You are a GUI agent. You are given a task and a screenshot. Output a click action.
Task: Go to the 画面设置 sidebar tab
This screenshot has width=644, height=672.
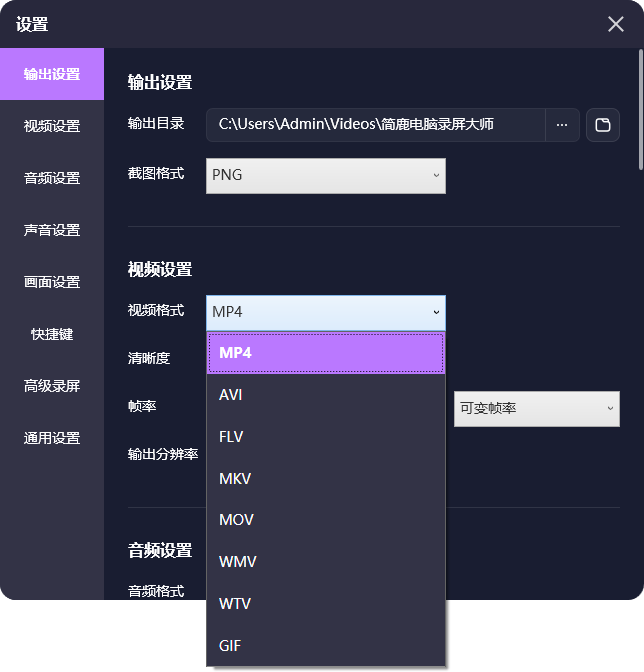[52, 282]
